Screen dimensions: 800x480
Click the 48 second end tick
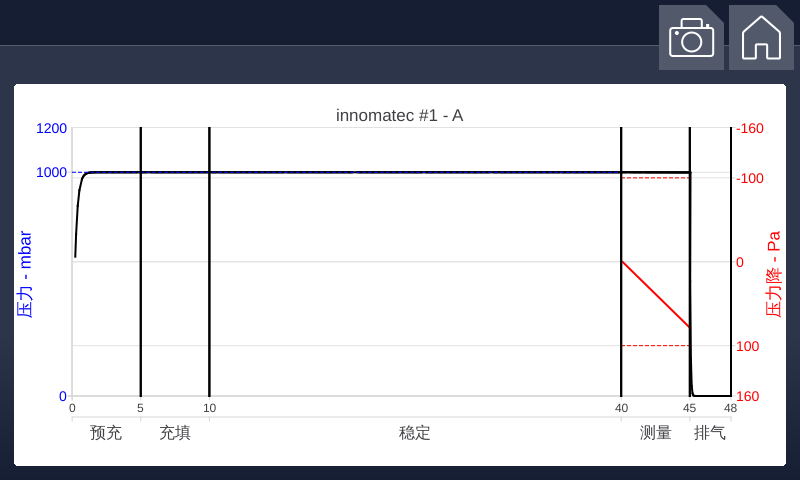pos(731,408)
